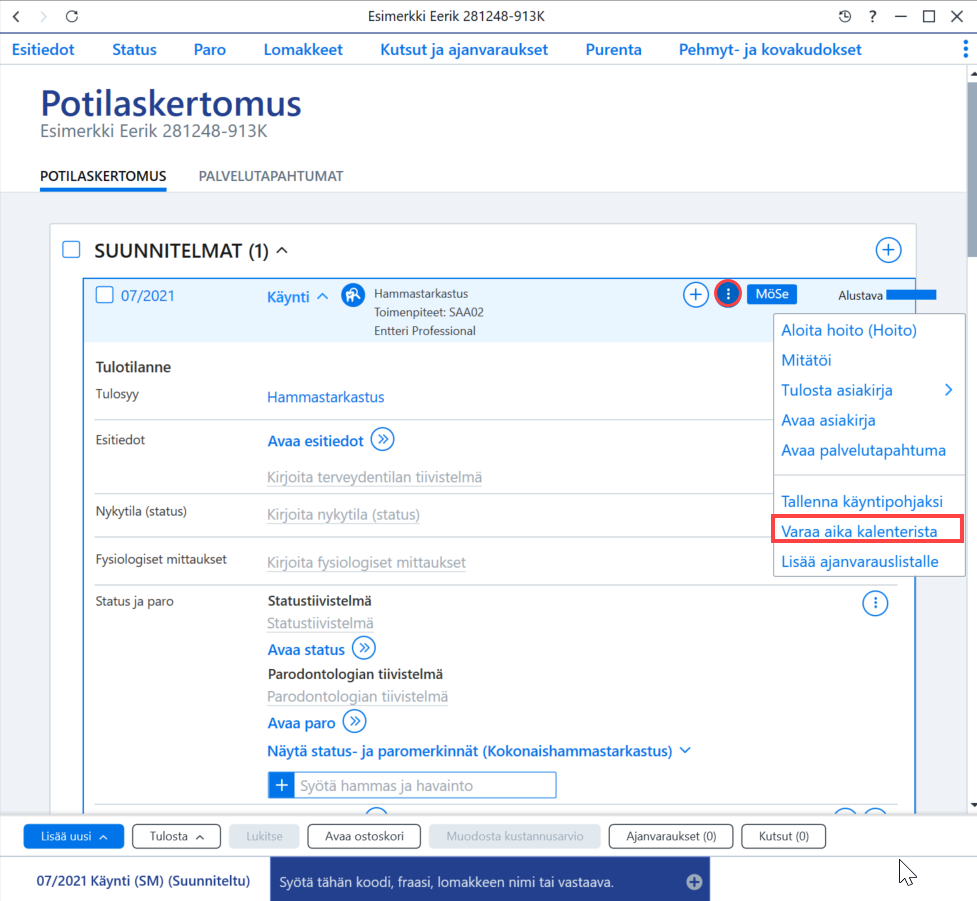This screenshot has width=977, height=901.
Task: Click the Alustava blue progress bar
Action: [x=911, y=295]
